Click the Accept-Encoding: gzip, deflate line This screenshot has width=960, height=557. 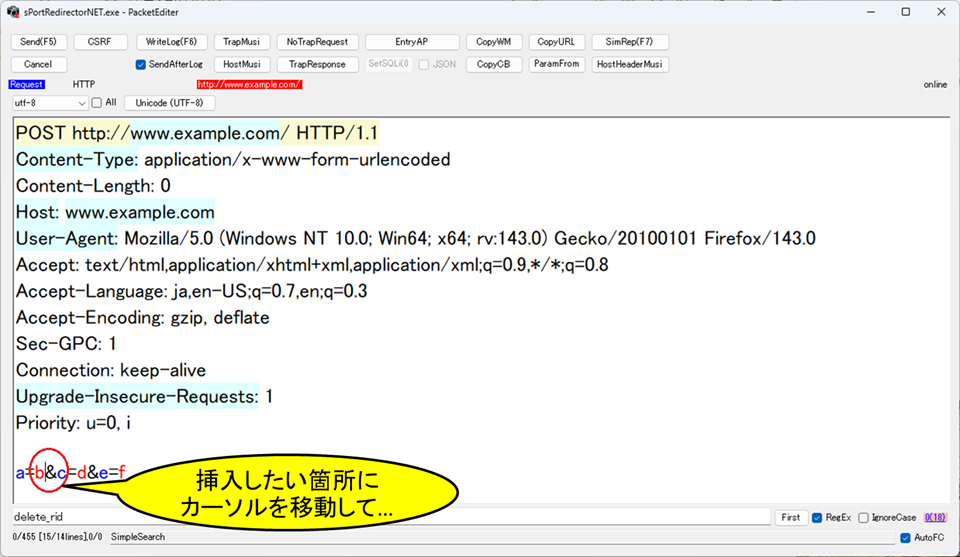click(x=143, y=317)
